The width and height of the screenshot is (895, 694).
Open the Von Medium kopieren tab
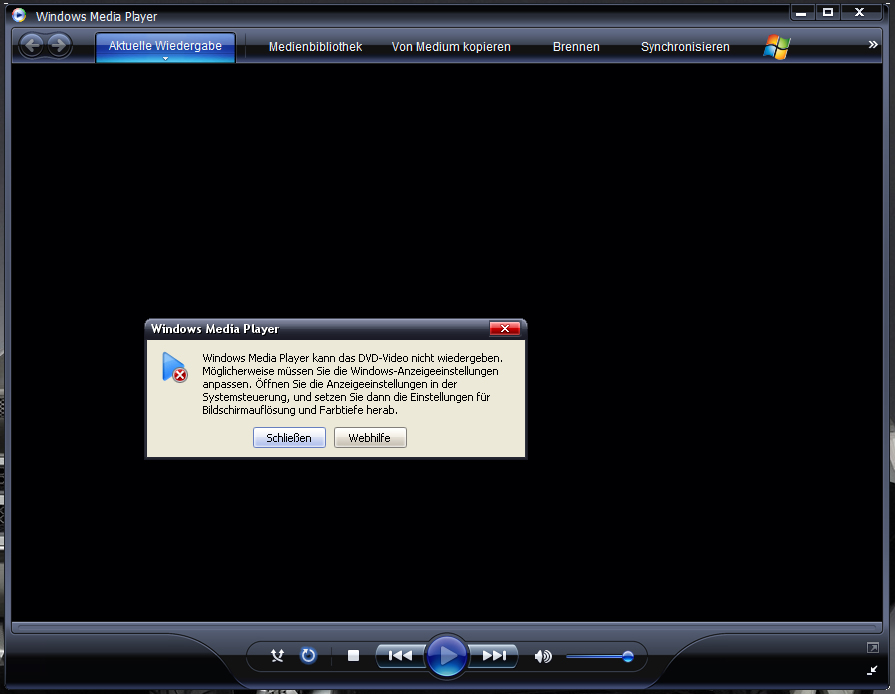[x=451, y=47]
